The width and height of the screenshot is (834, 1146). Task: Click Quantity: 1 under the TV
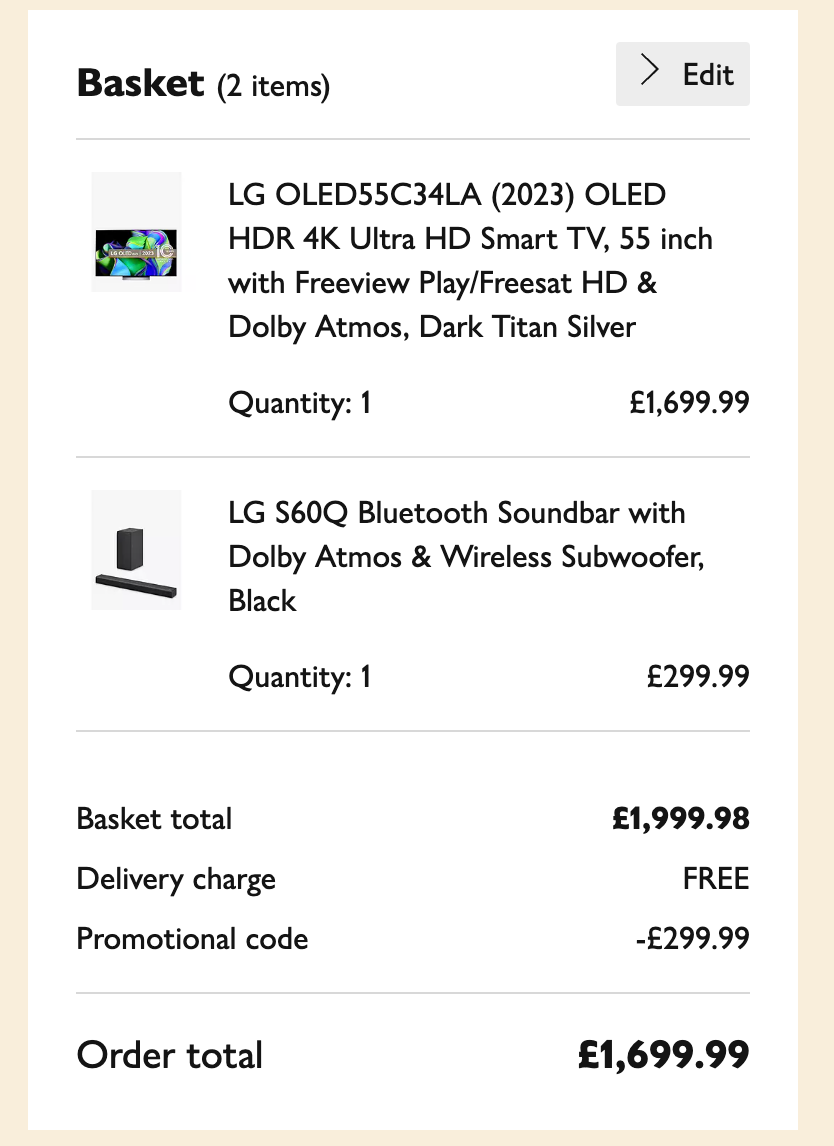coord(300,404)
